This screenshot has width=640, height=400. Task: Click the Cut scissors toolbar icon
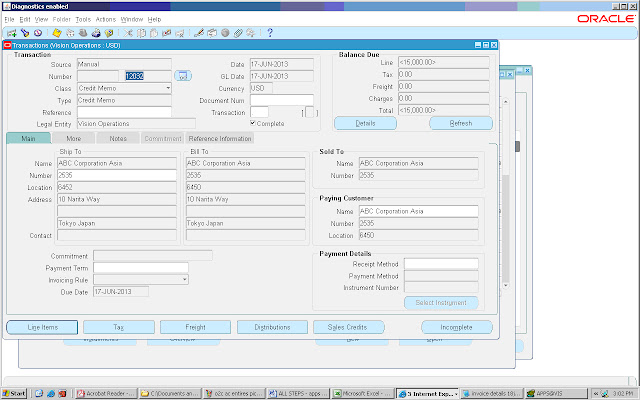click(x=128, y=33)
